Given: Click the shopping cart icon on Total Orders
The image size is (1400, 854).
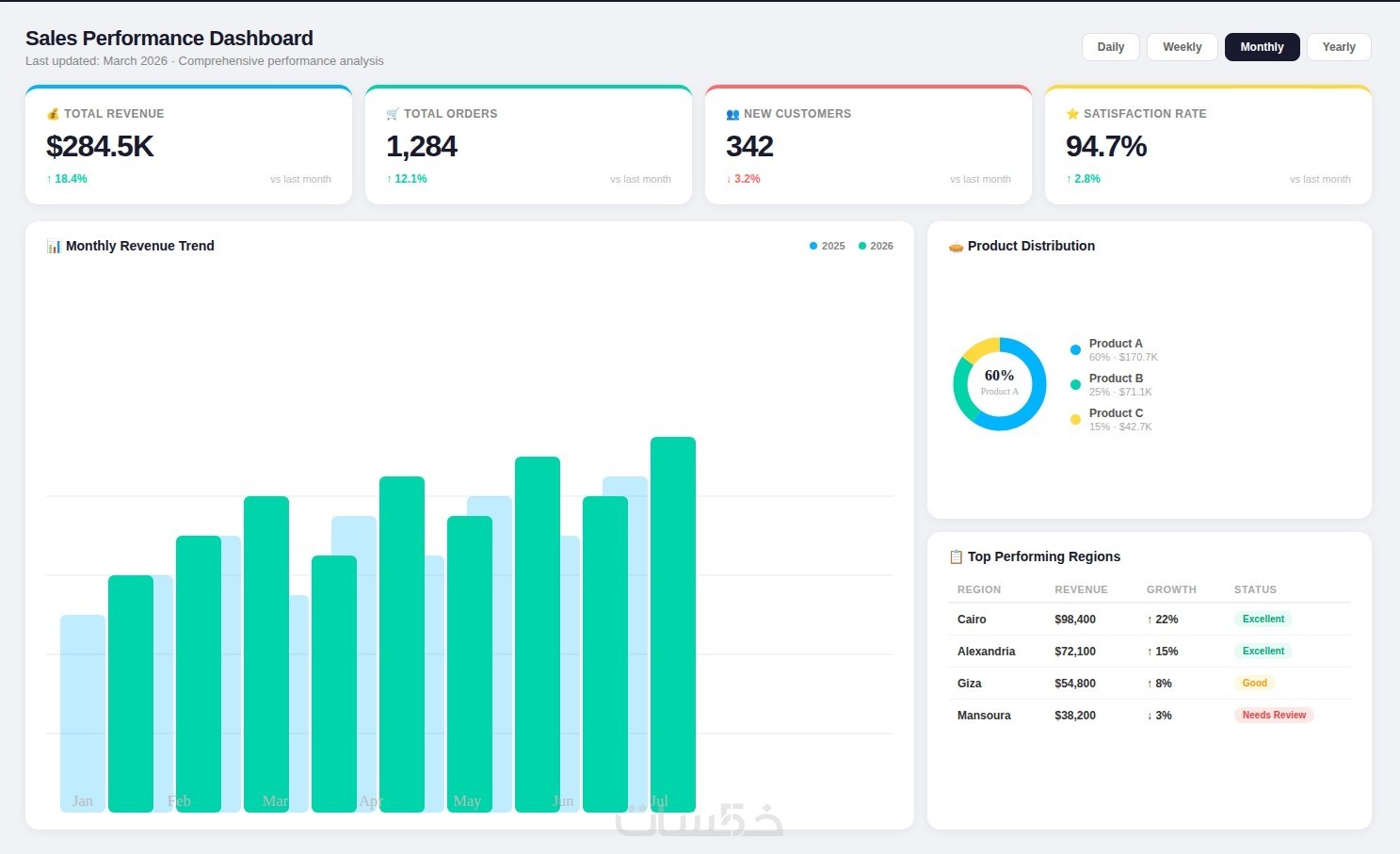Looking at the screenshot, I should click(393, 114).
